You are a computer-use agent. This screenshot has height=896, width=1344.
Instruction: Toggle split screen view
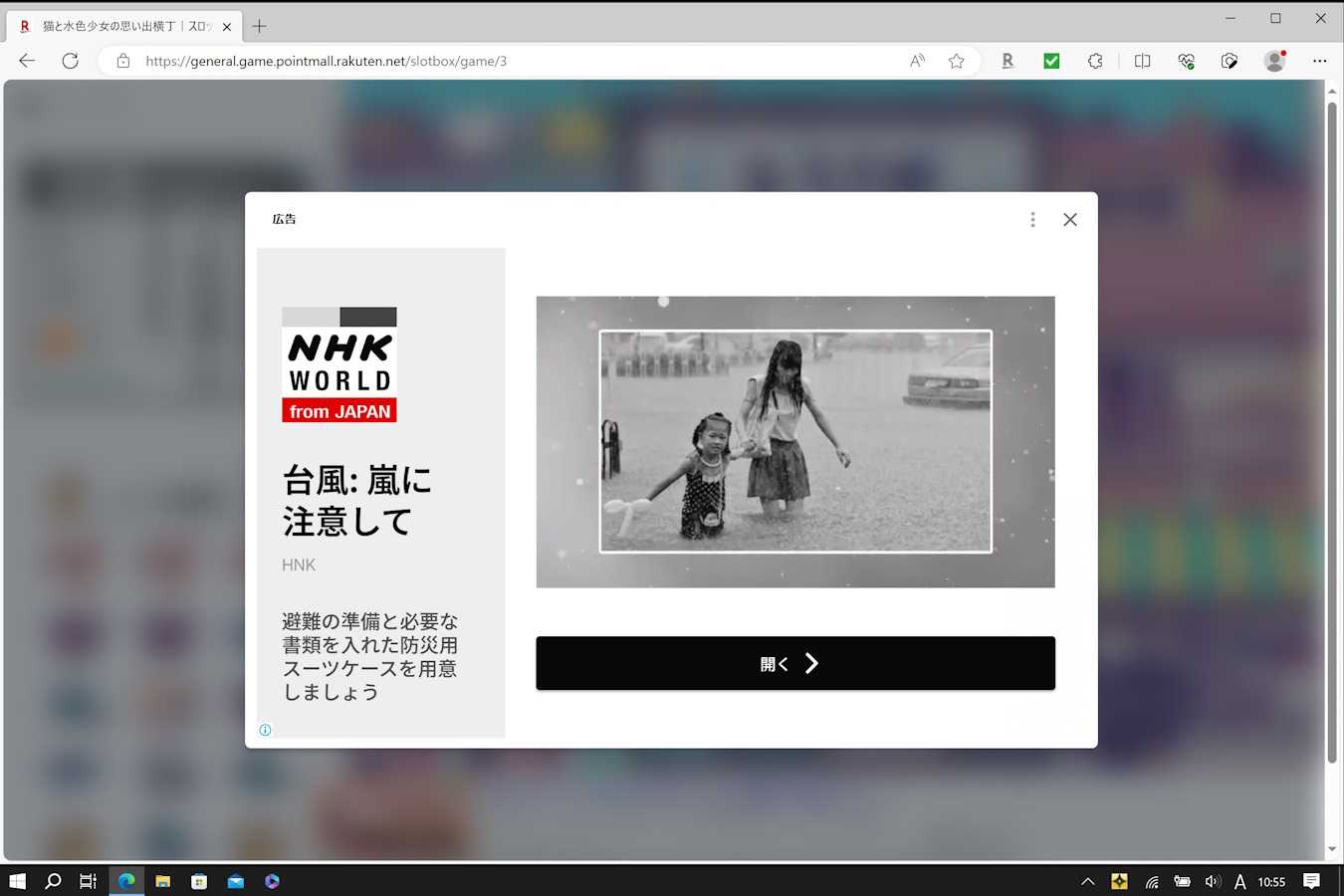(x=1142, y=61)
